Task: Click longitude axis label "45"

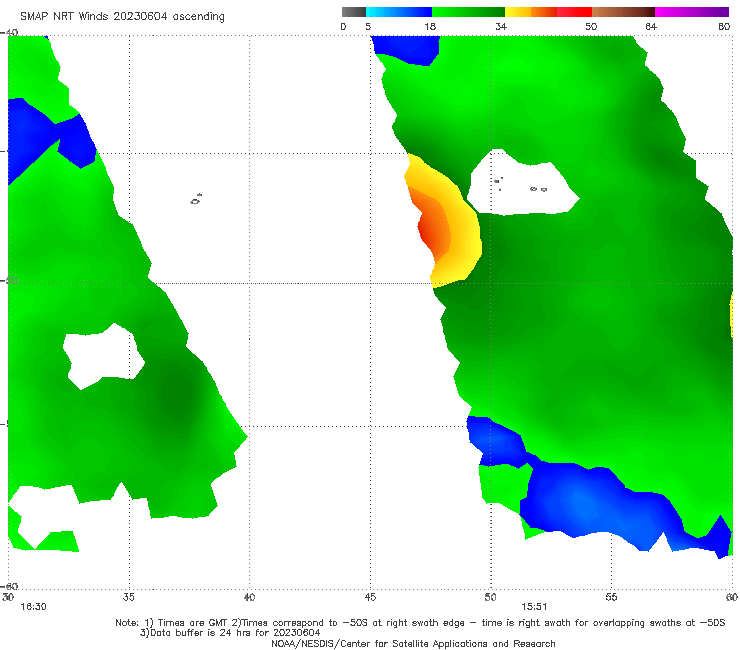Action: click(x=370, y=597)
